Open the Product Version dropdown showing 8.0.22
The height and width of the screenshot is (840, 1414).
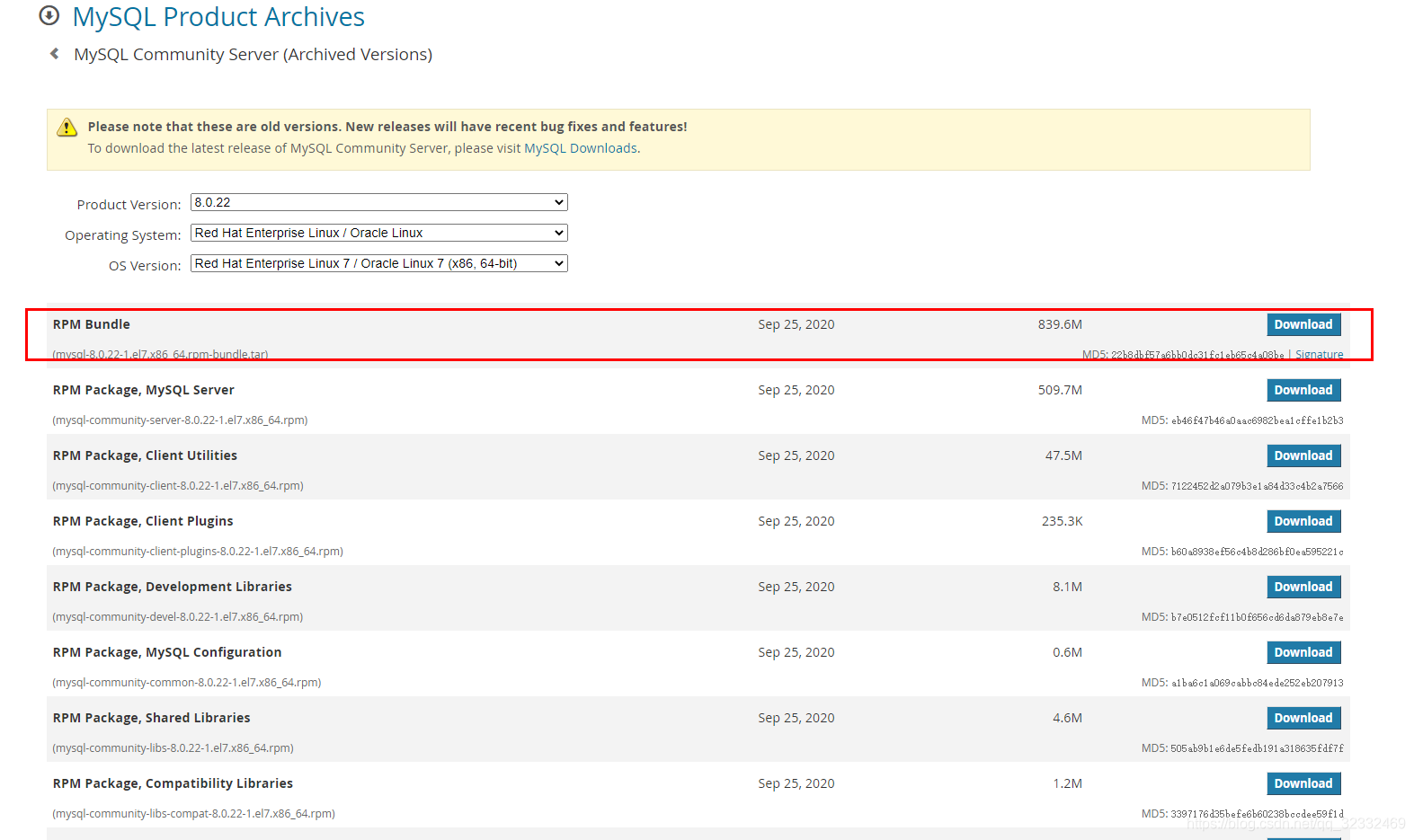pyautogui.click(x=378, y=202)
